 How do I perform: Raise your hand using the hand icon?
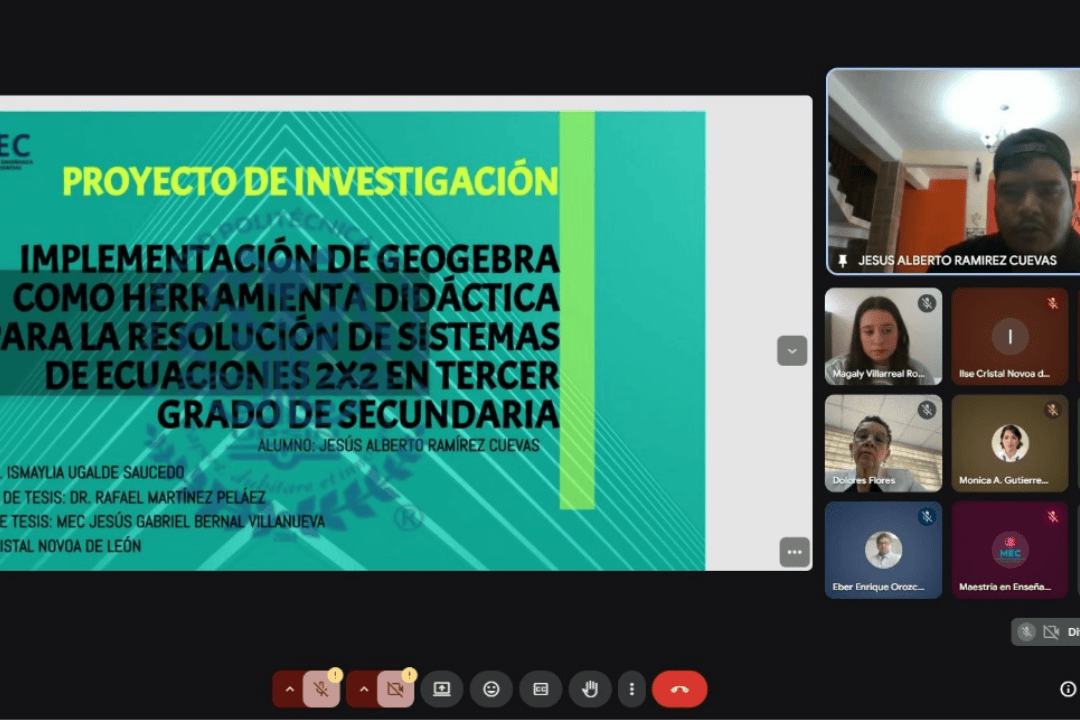tap(590, 689)
